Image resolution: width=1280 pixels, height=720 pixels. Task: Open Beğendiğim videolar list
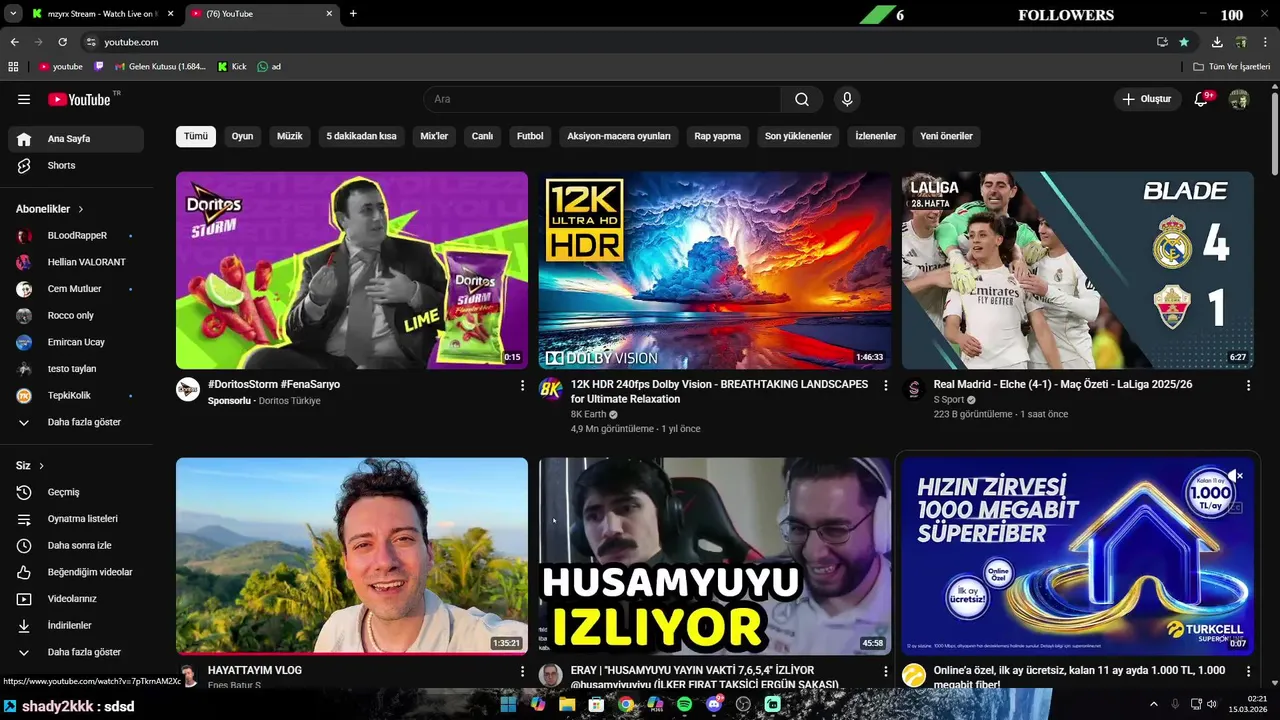click(76, 572)
